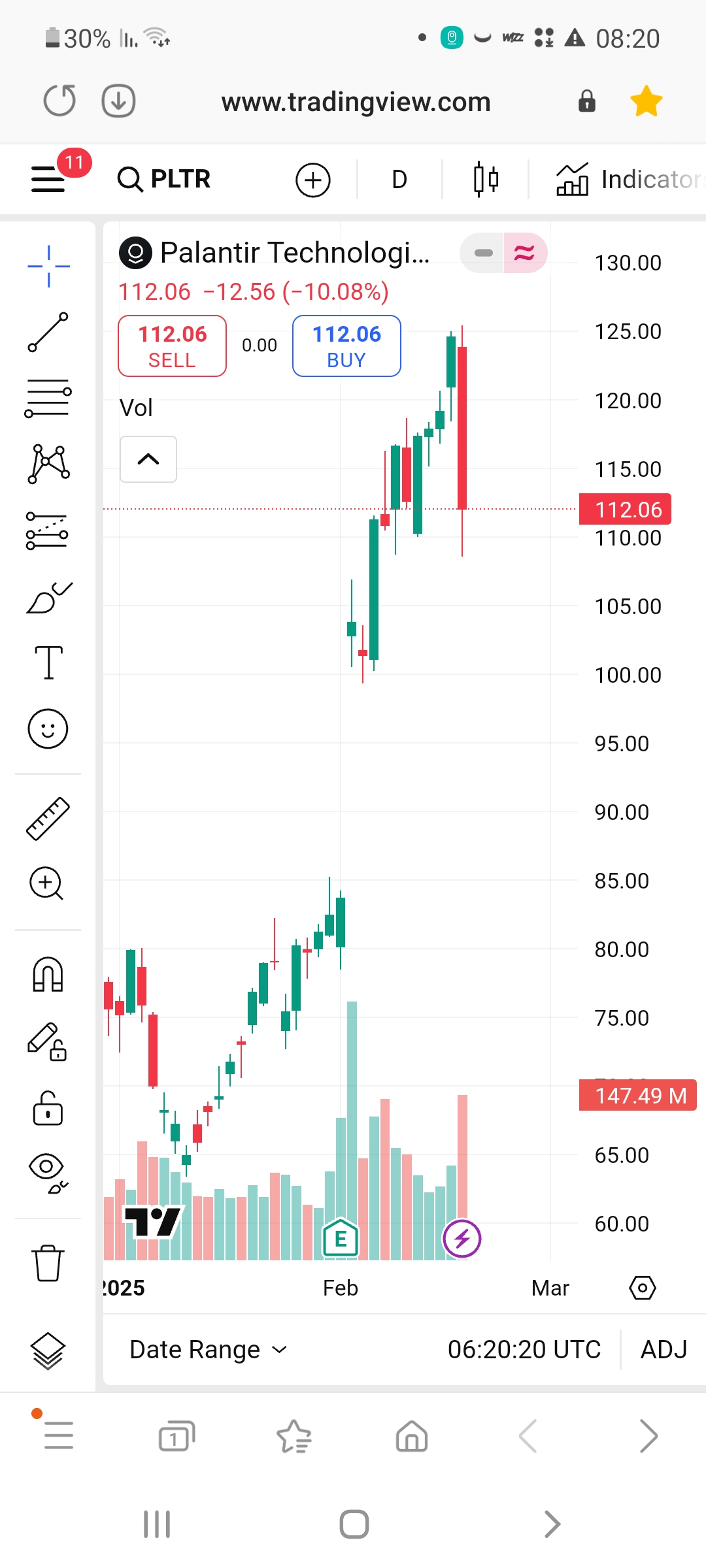The width and height of the screenshot is (706, 1568).
Task: Change the candlestick chart type
Action: [486, 179]
